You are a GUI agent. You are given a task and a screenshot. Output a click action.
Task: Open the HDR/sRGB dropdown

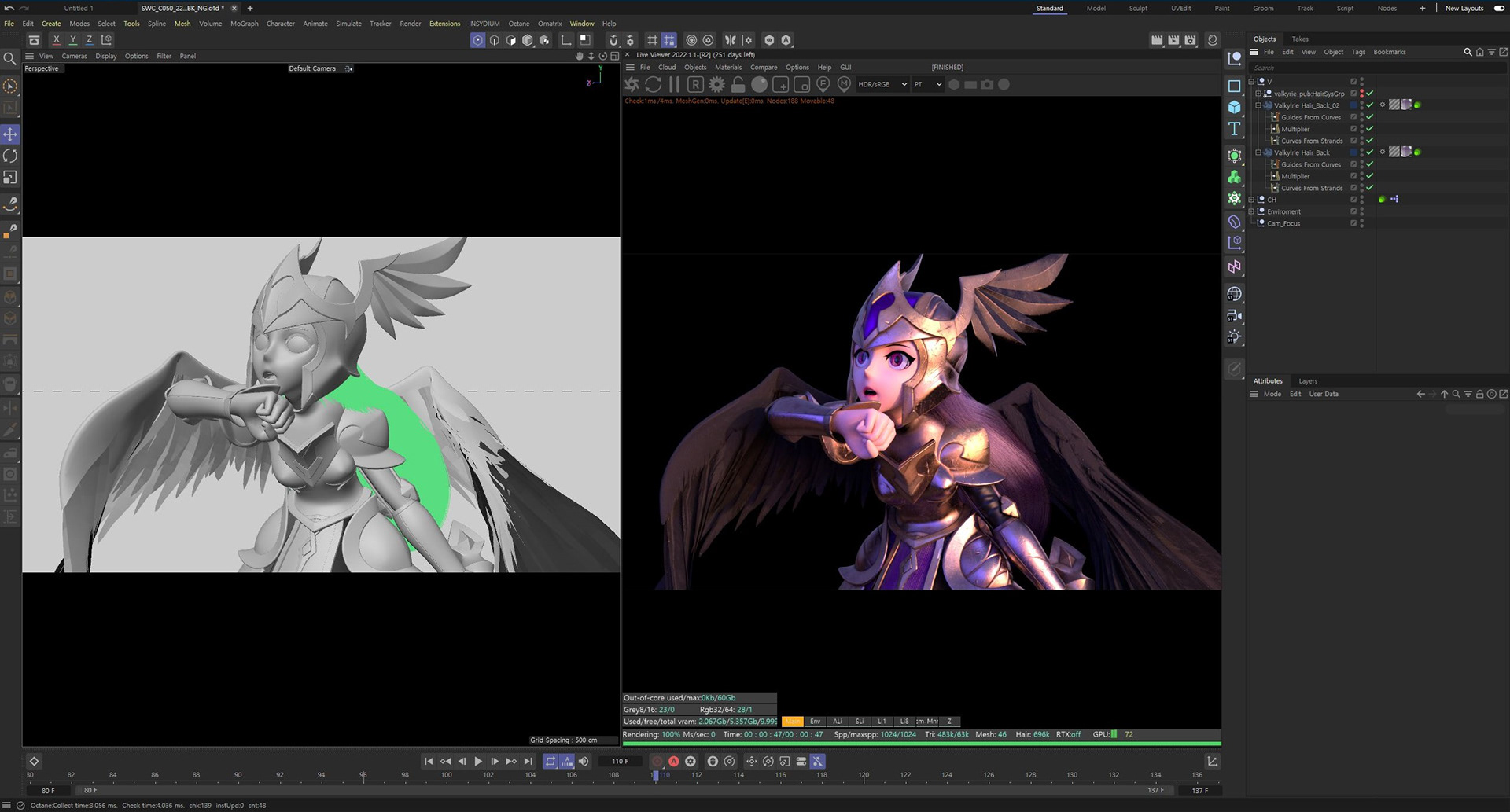(x=881, y=84)
